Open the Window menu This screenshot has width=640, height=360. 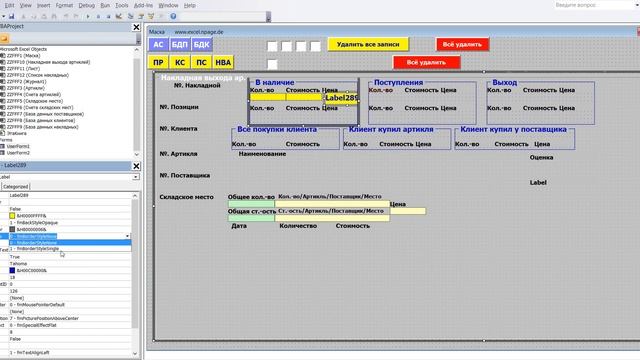(x=168, y=5)
